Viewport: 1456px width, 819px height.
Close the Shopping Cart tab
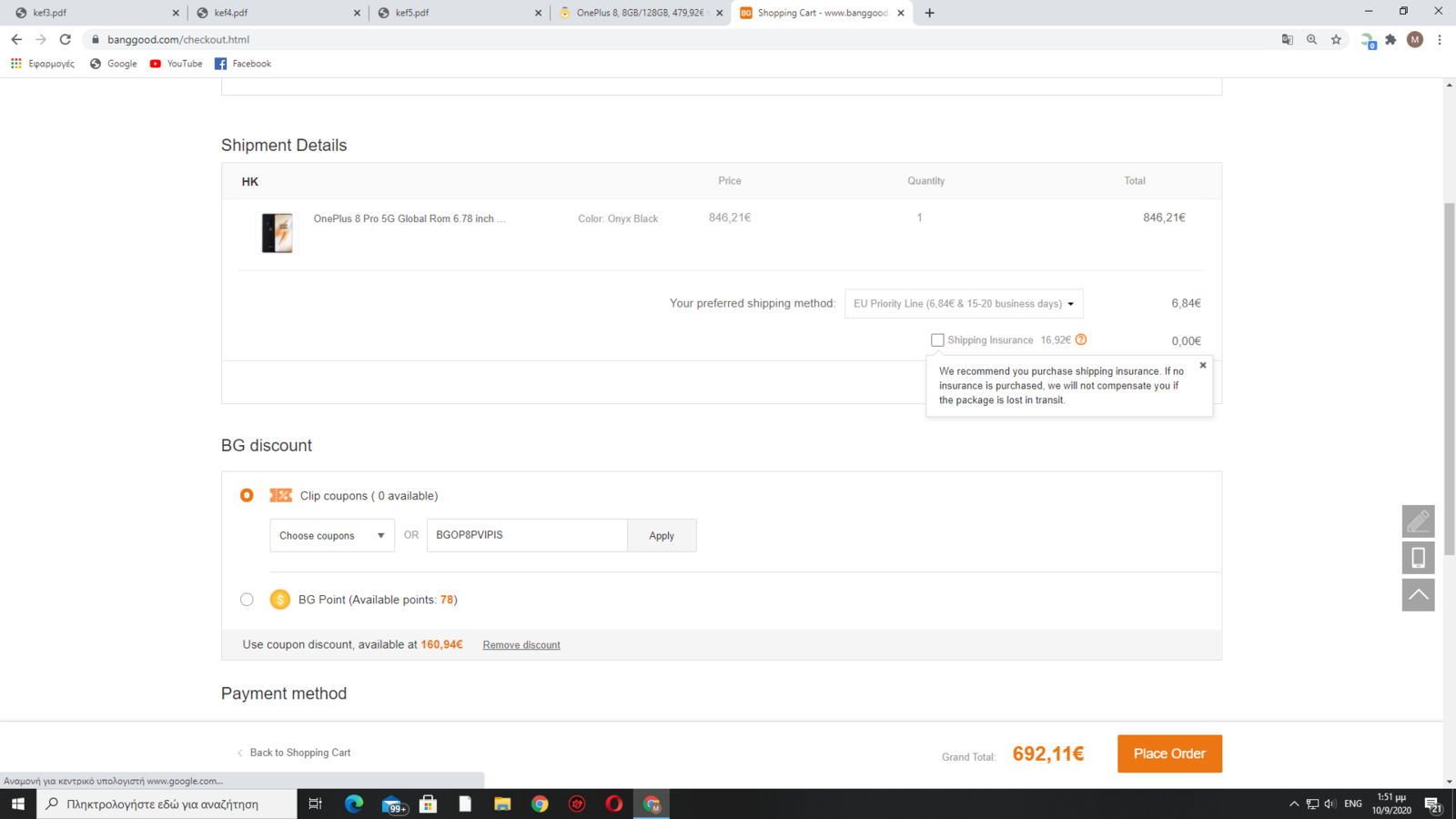[x=901, y=13]
